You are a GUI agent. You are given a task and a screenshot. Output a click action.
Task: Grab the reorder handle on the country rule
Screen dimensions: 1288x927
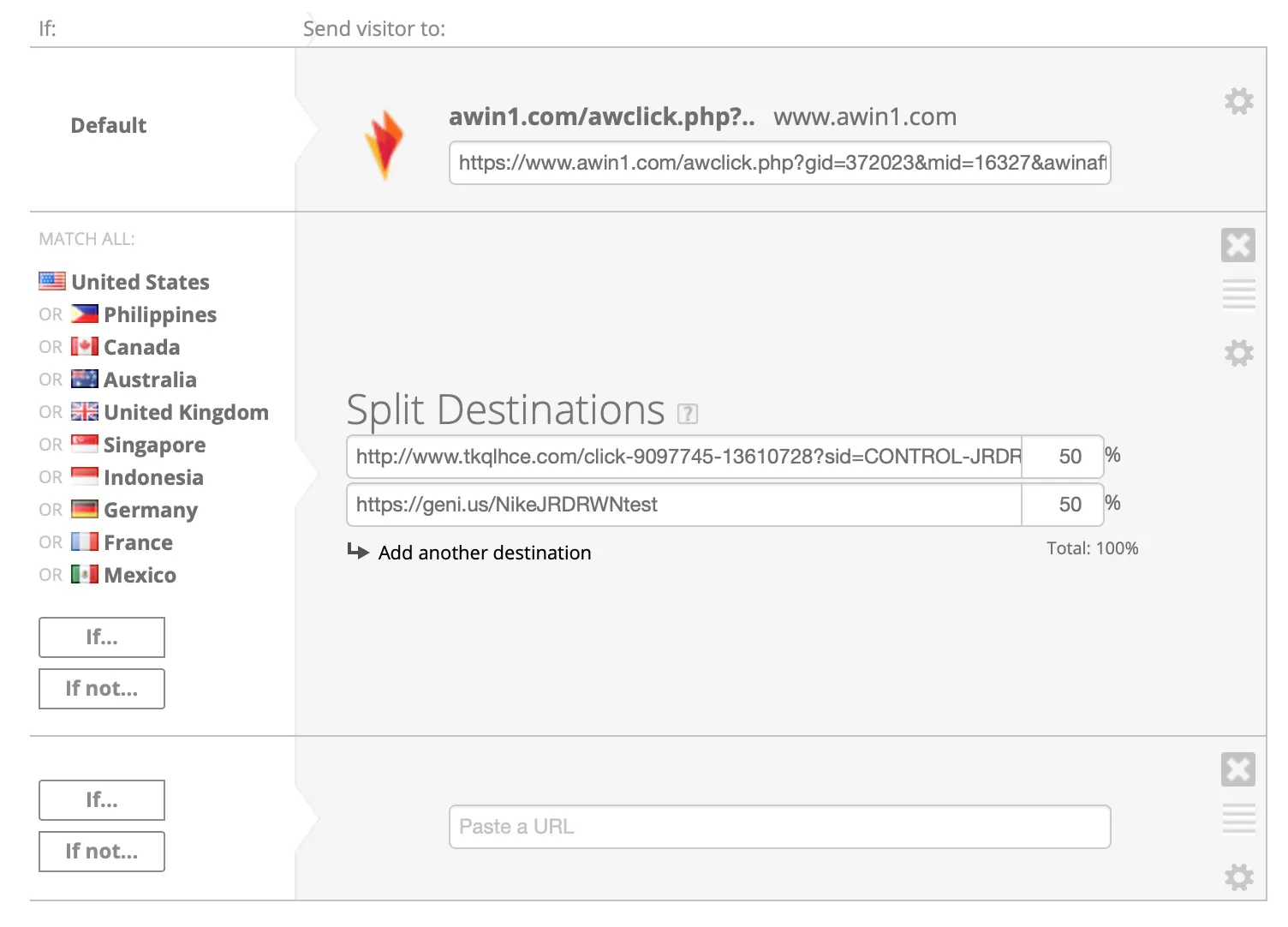tap(1238, 294)
